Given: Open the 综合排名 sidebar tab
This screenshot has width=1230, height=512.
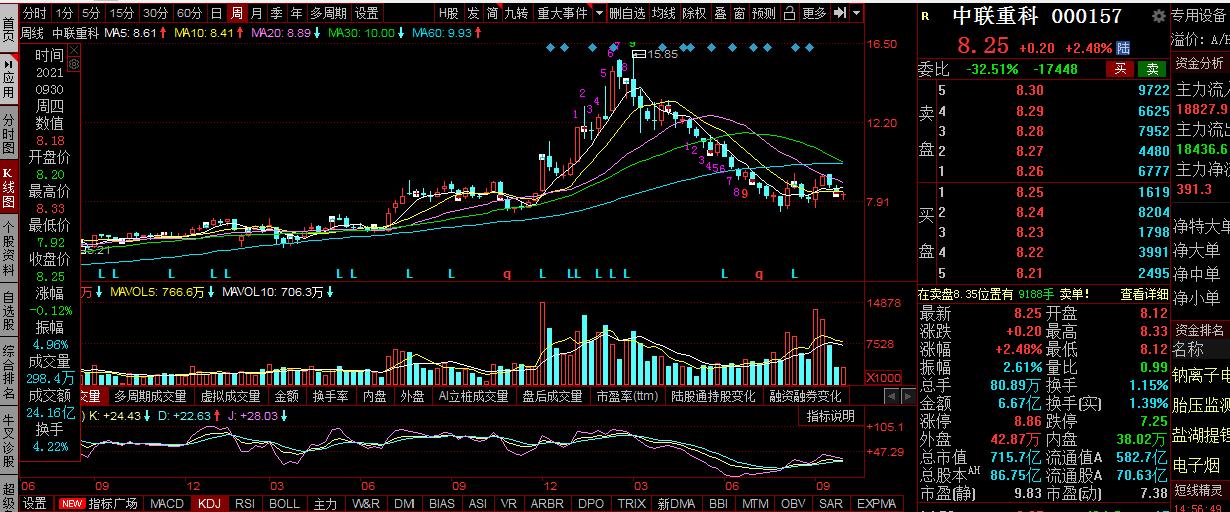Looking at the screenshot, I should [x=9, y=373].
